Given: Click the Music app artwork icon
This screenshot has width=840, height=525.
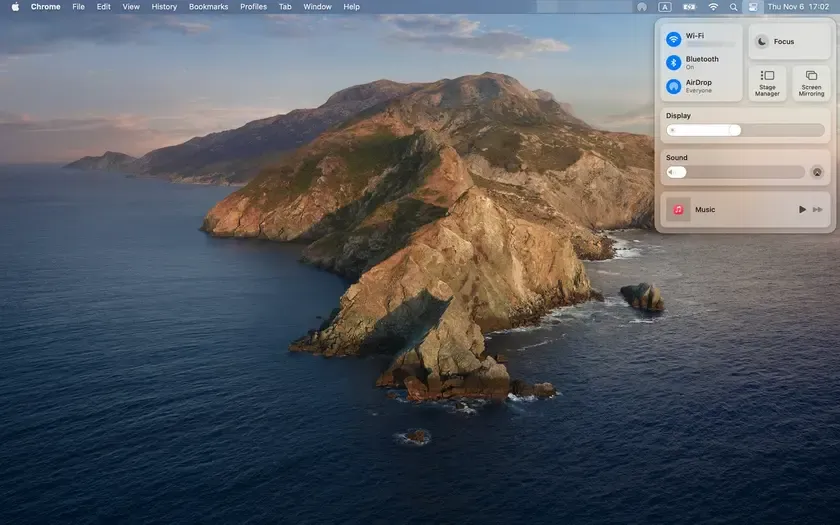Looking at the screenshot, I should 678,209.
